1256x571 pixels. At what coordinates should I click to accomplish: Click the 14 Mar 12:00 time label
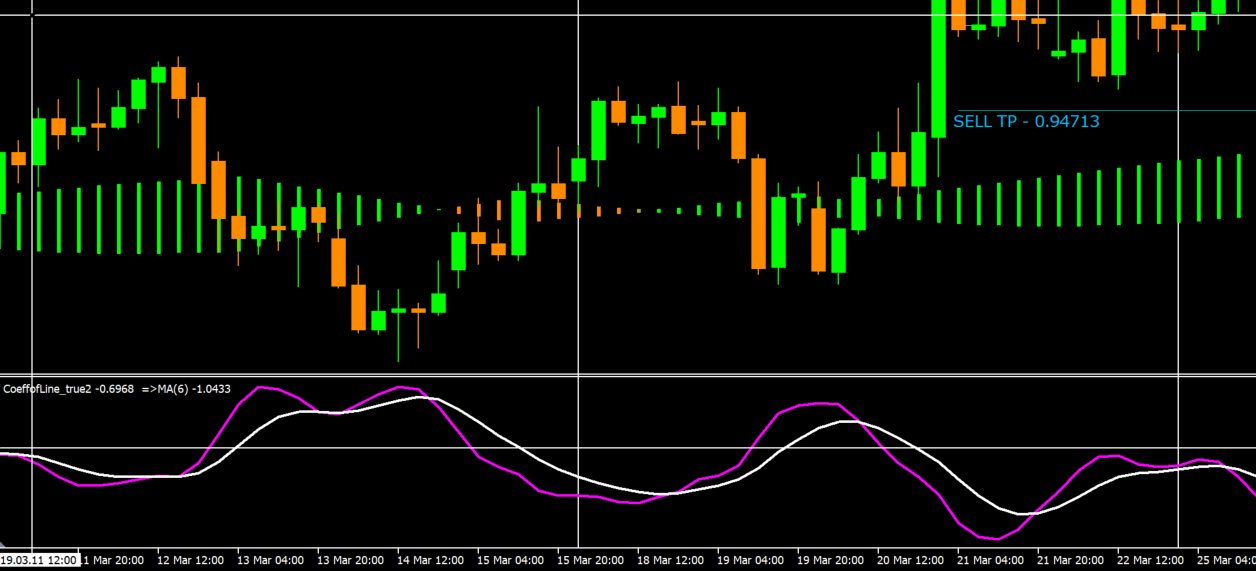coord(431,561)
